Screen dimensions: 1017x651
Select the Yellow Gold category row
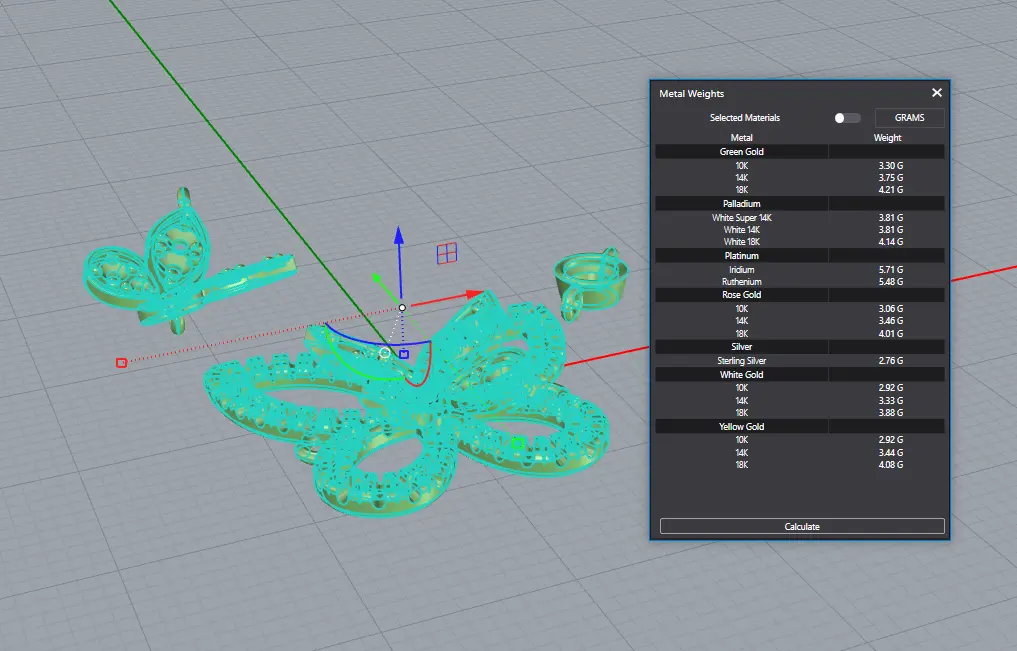coord(800,427)
